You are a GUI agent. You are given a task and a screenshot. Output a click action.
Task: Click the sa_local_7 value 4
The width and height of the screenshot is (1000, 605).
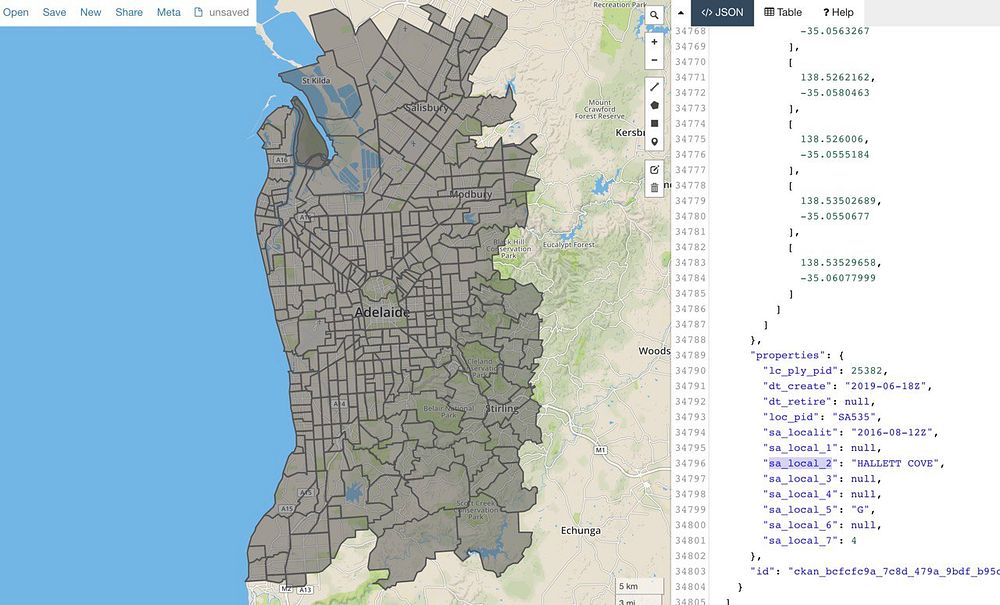click(x=854, y=541)
